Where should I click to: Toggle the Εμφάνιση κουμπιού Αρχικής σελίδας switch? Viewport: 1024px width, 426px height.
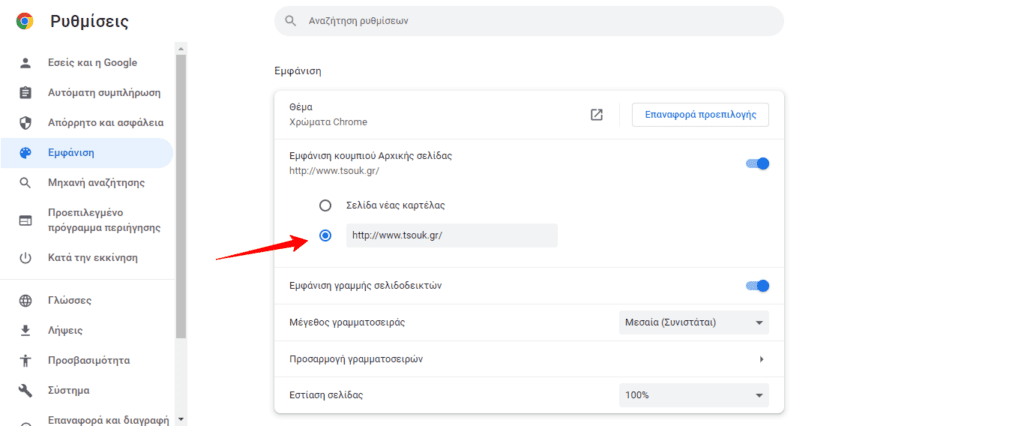coord(757,163)
